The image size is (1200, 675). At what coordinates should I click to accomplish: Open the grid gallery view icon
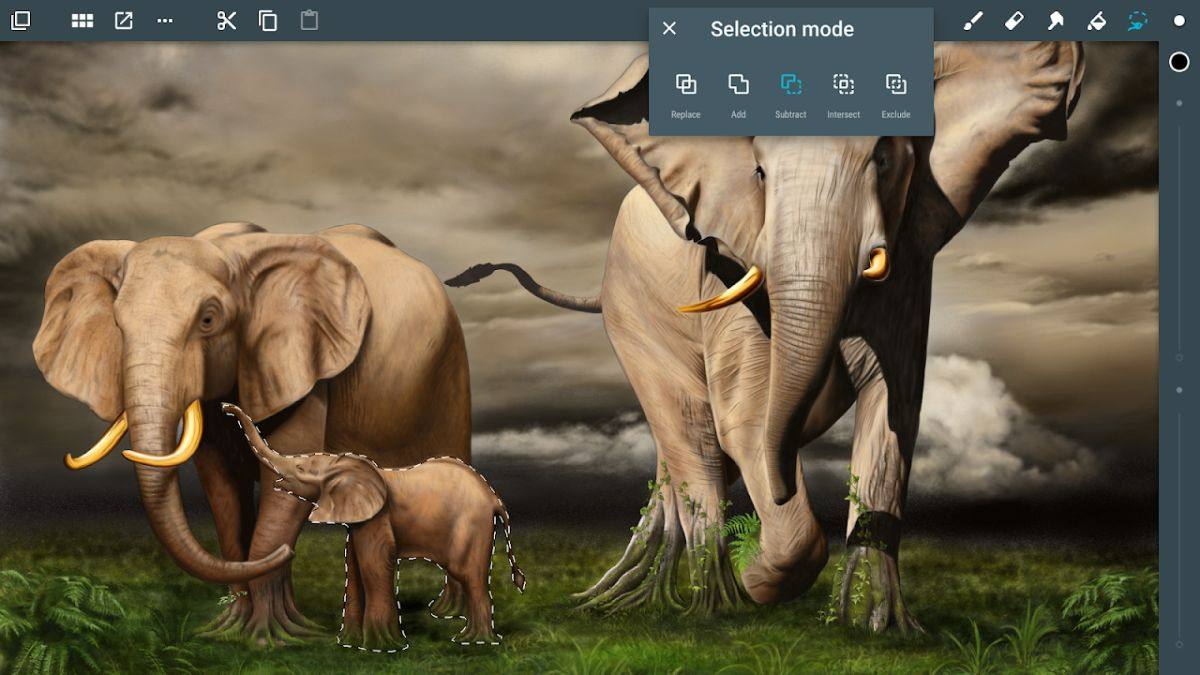(x=82, y=21)
